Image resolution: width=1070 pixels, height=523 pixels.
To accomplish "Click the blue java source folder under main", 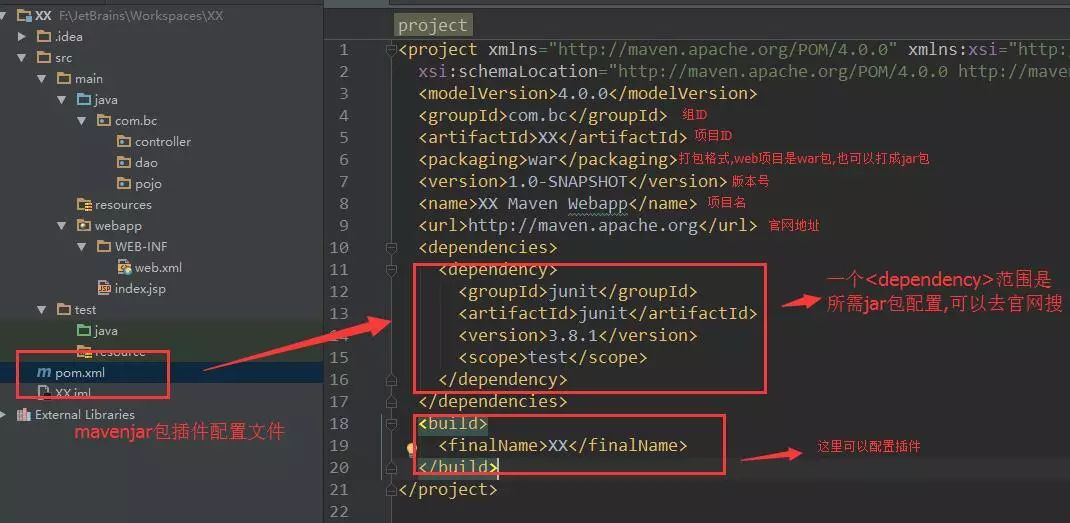I will [x=84, y=100].
